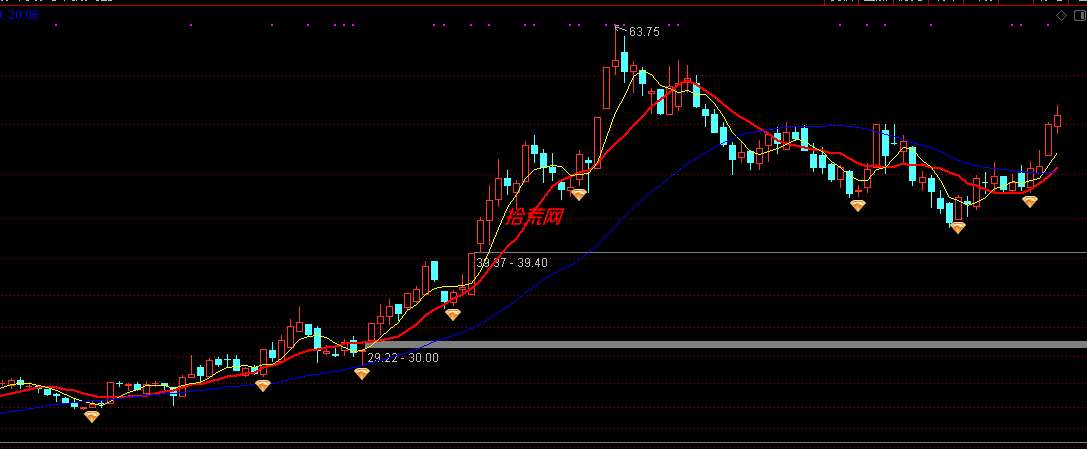Image resolution: width=1087 pixels, height=449 pixels.
Task: Select the 39.37 - 39.40 gap label
Action: [512, 263]
